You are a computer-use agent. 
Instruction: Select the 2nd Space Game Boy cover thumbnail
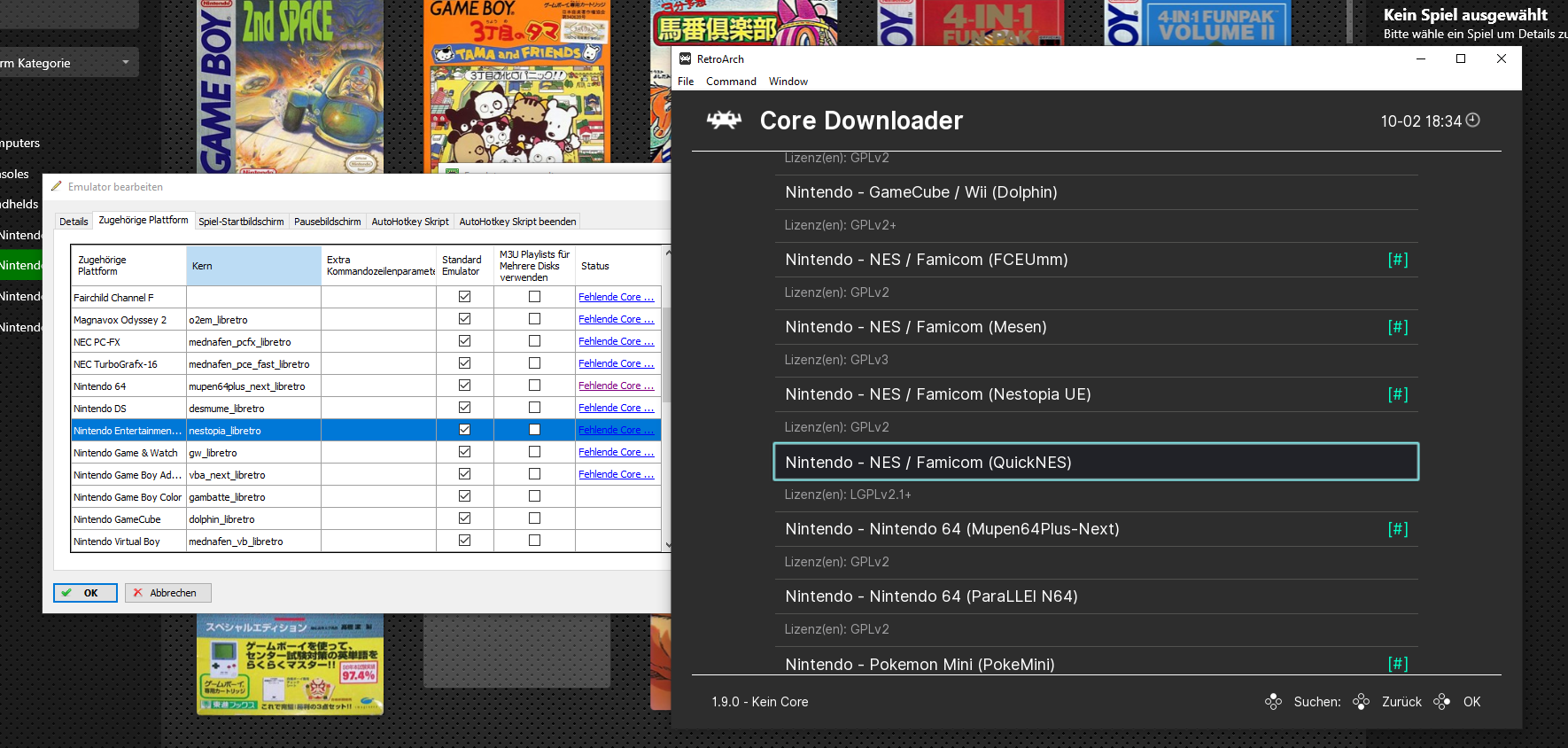[290, 86]
